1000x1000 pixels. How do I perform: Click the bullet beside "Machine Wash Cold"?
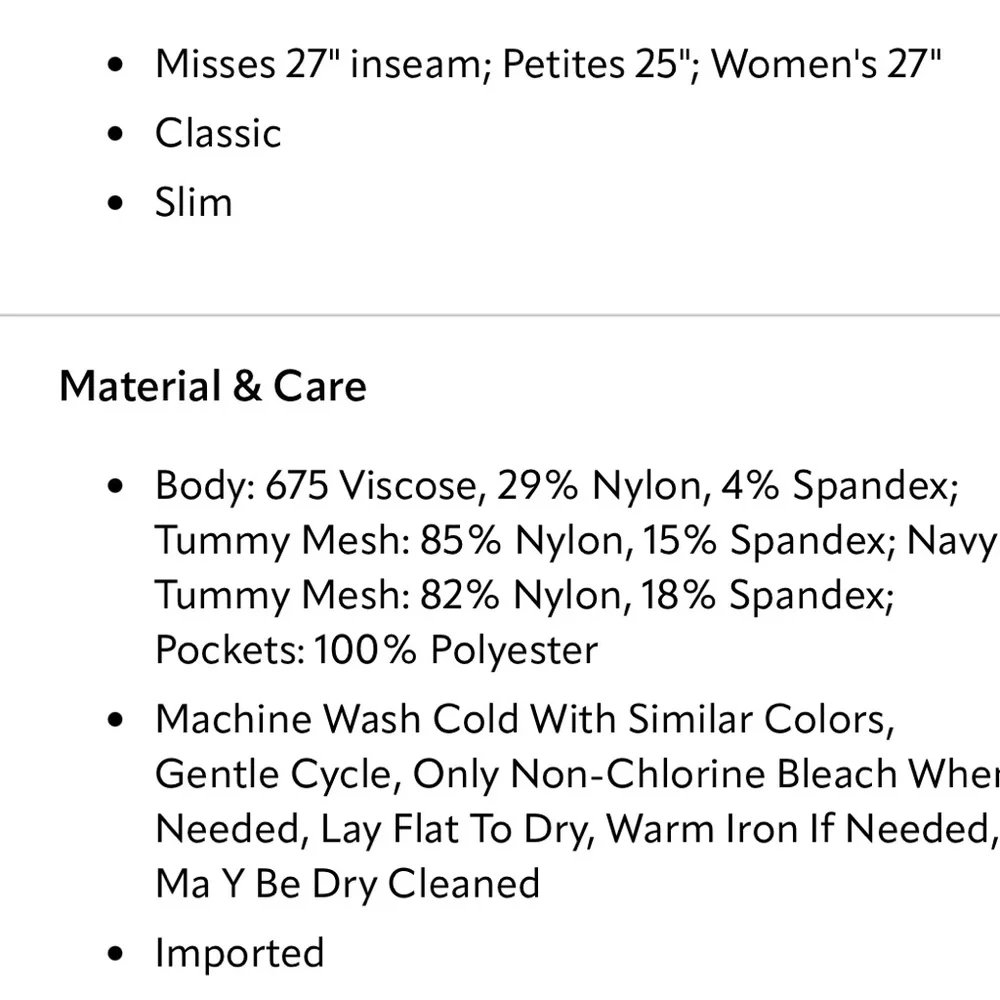(x=119, y=720)
